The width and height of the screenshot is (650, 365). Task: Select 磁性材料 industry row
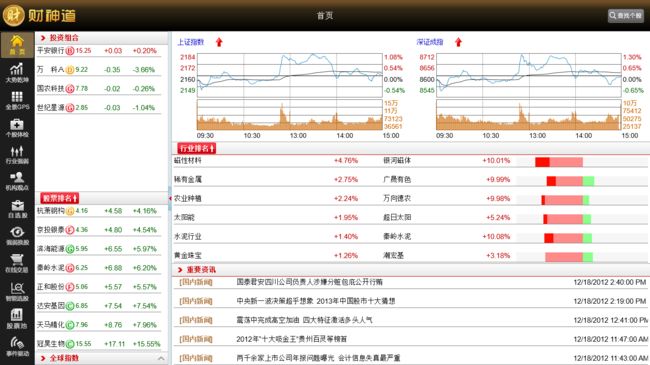[411, 161]
